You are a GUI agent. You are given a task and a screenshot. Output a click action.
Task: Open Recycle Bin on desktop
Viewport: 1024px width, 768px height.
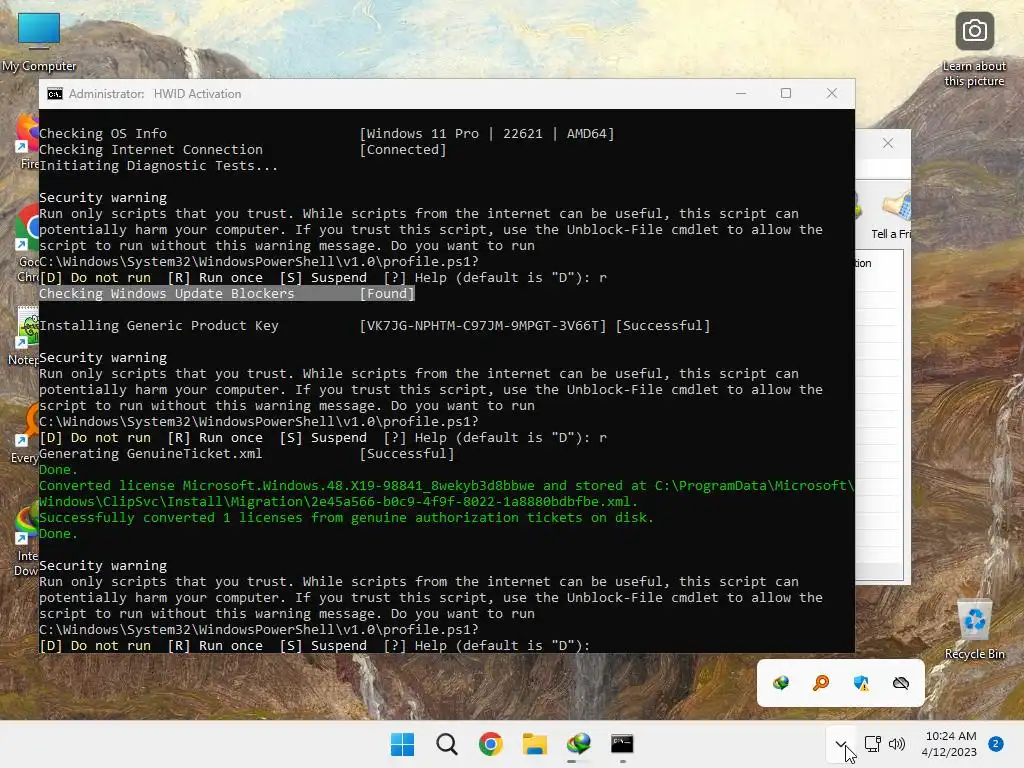pos(974,630)
